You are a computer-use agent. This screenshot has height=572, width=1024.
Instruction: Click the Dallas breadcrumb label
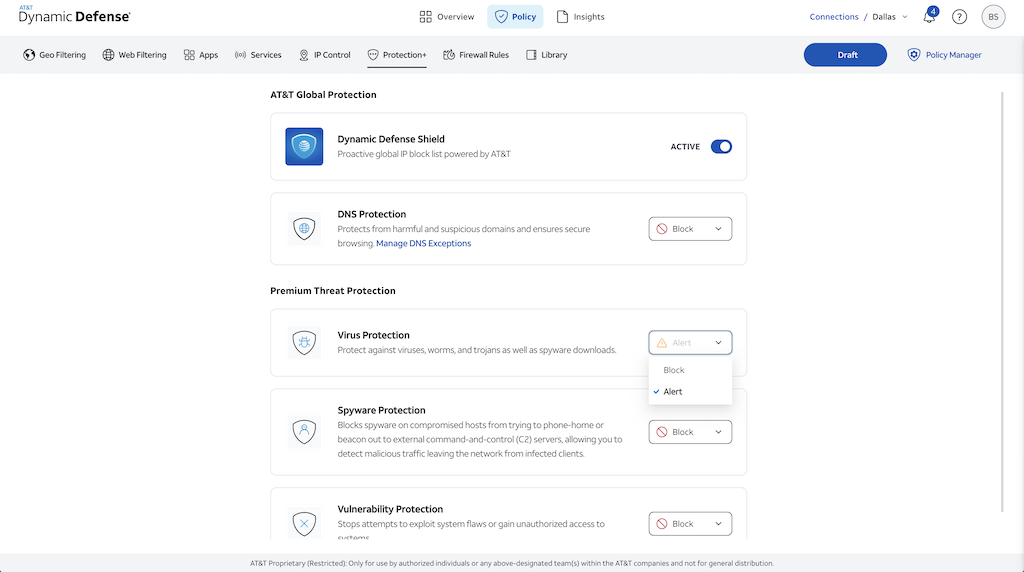point(884,17)
